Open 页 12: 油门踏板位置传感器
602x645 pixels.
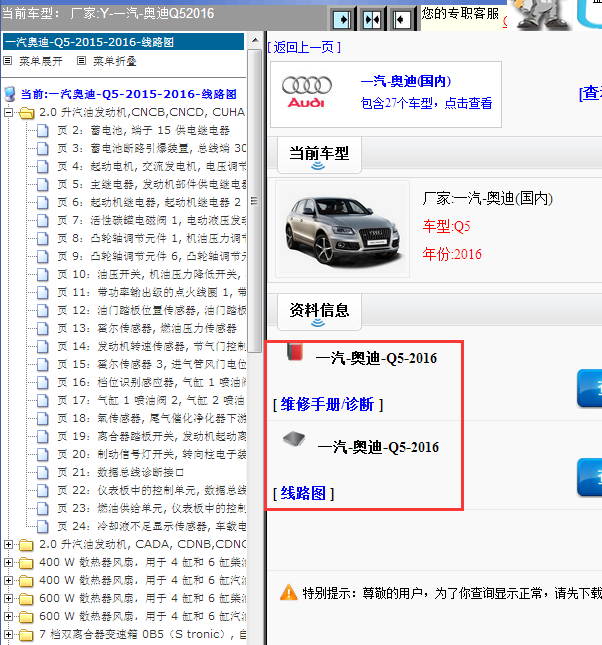pos(151,310)
